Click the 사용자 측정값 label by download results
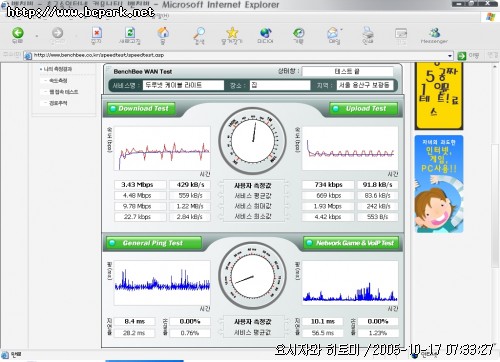500x362 pixels. click(x=253, y=185)
